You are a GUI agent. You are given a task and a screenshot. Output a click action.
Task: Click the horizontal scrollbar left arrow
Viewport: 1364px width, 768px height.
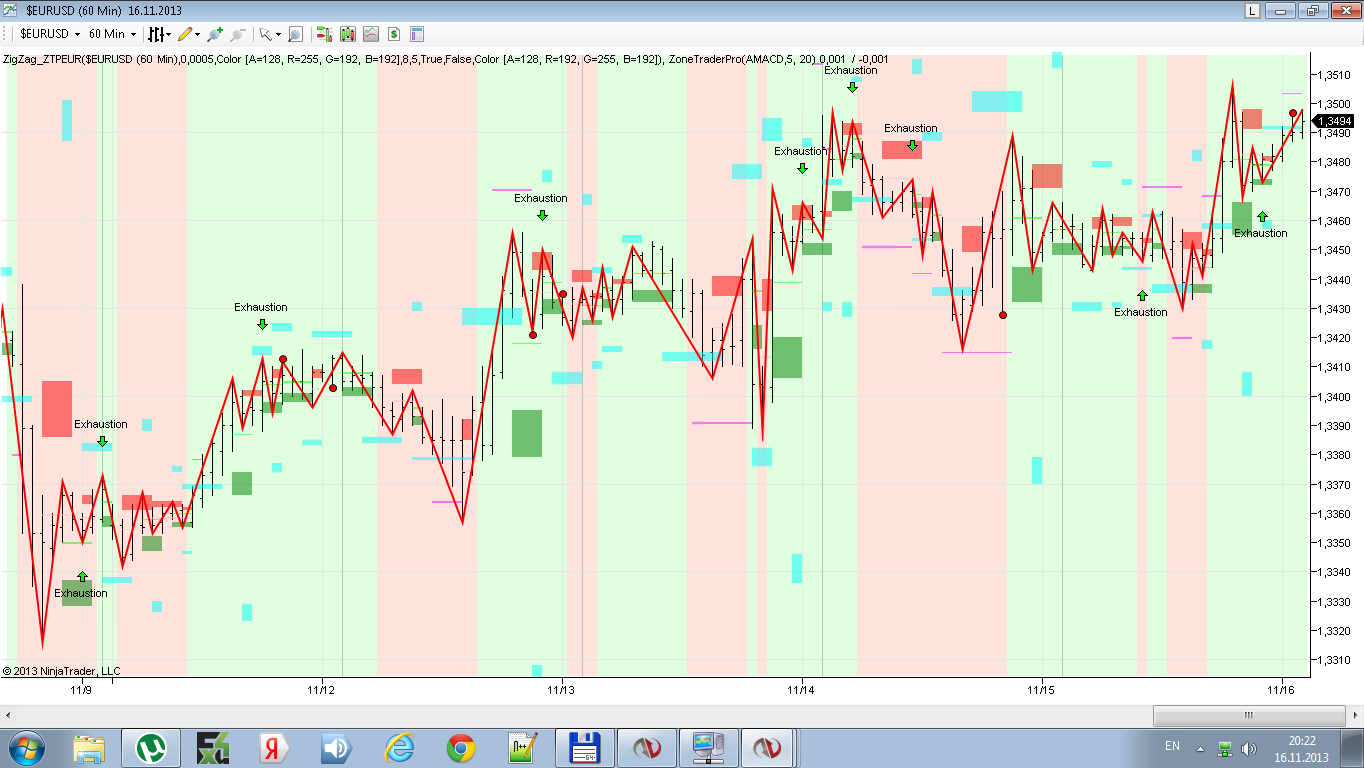click(x=8, y=716)
